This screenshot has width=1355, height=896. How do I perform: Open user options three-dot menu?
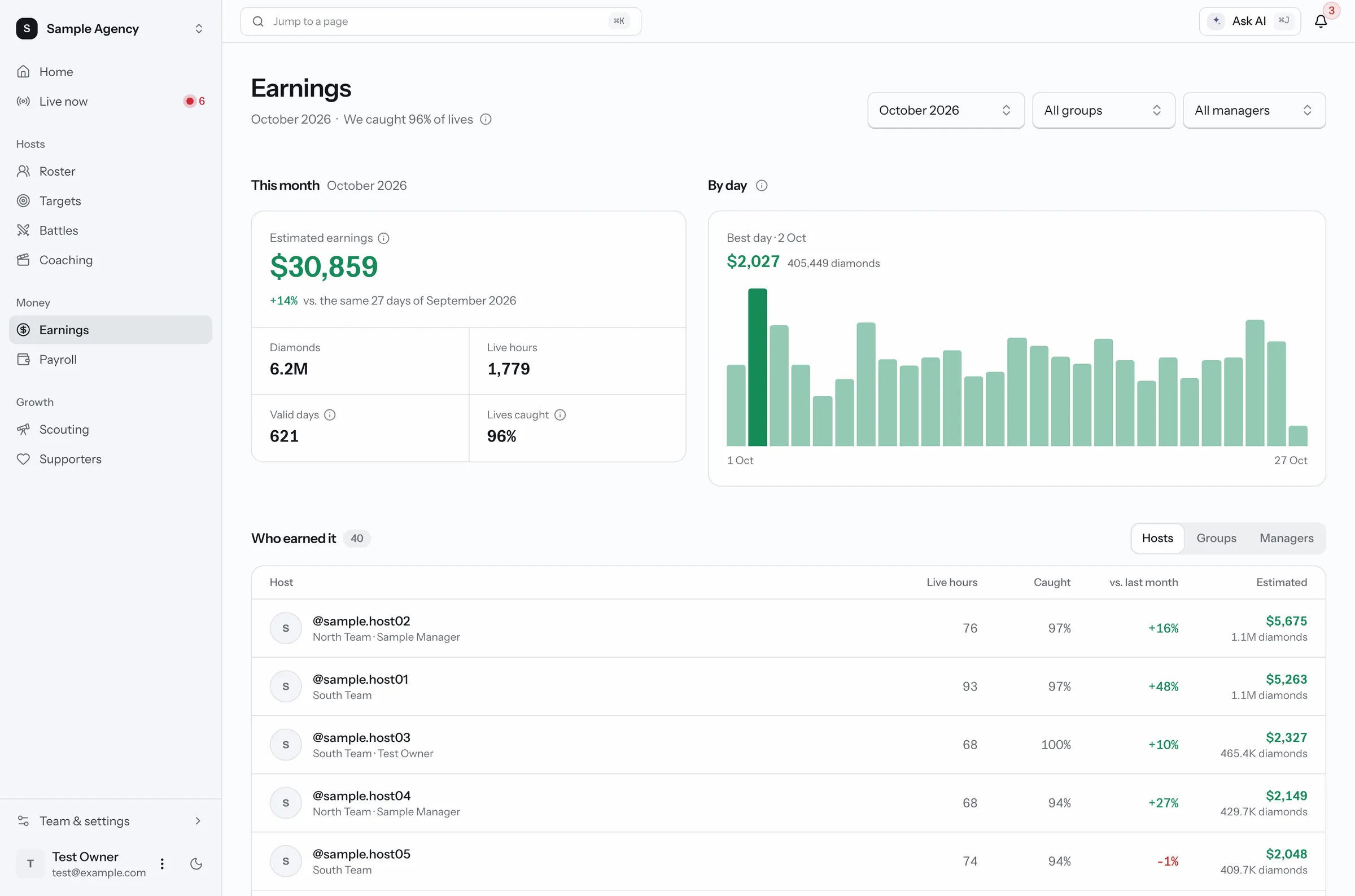coord(162,863)
